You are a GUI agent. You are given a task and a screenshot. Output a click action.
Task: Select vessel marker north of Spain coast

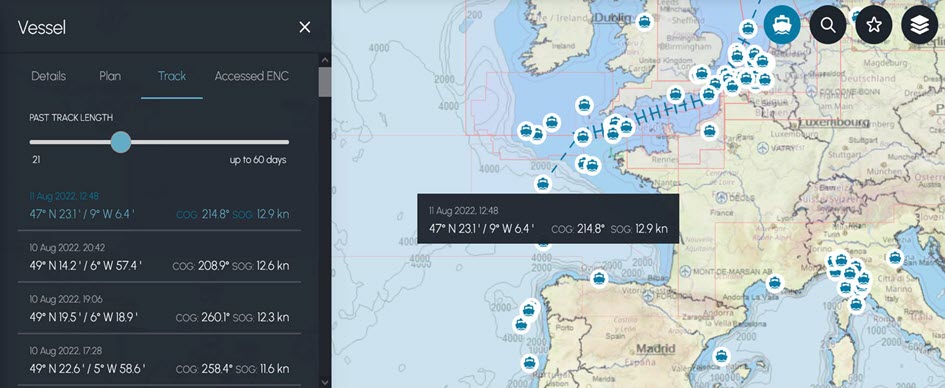(598, 278)
